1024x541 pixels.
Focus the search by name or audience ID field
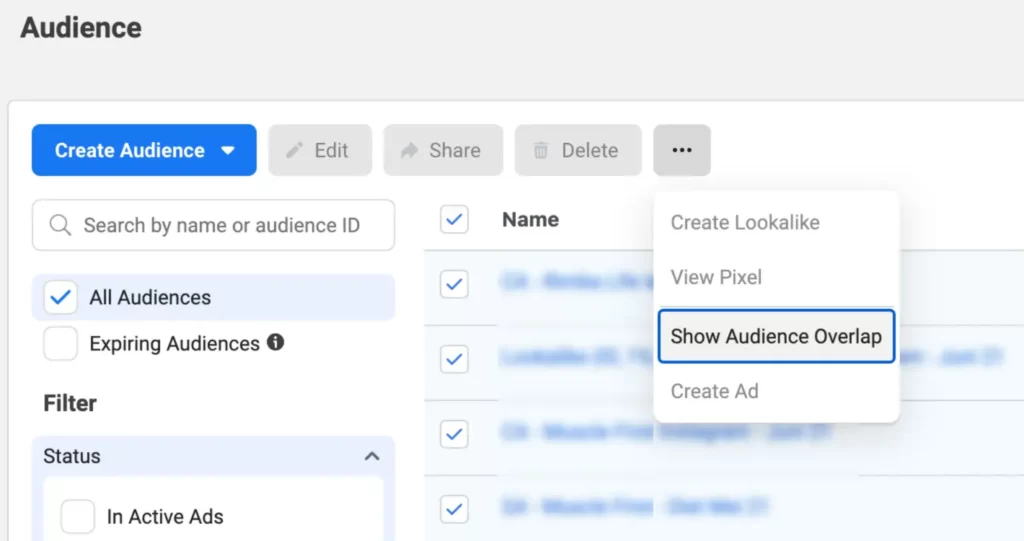pos(214,225)
